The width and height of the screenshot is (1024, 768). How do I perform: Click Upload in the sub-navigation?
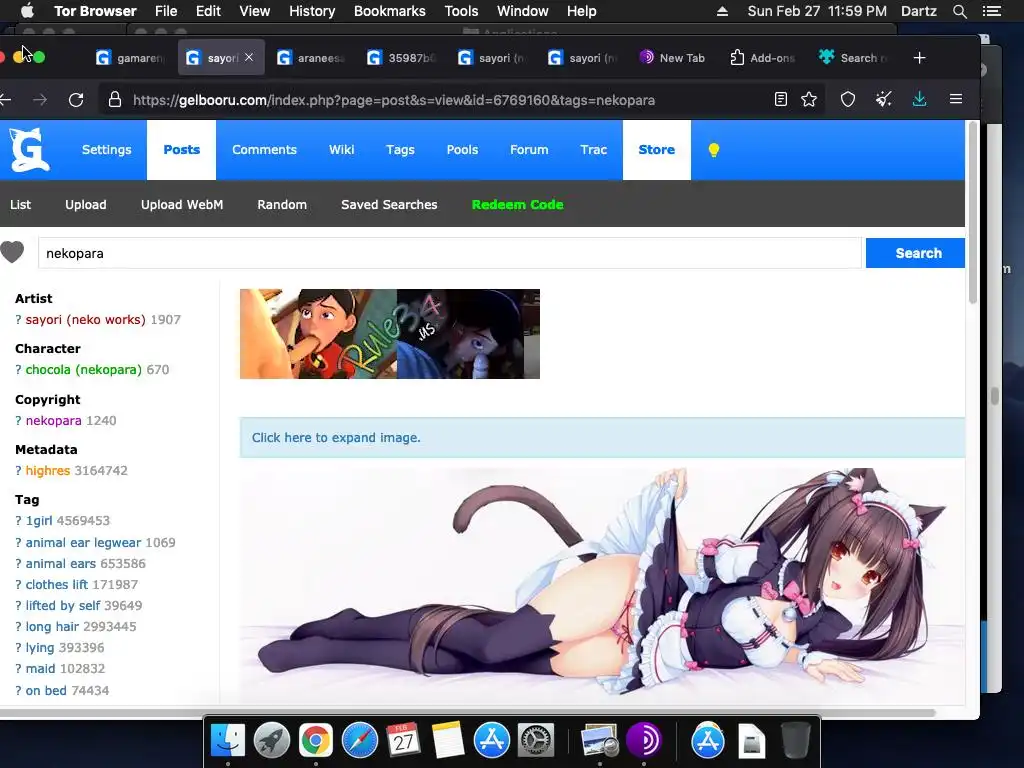coord(86,204)
